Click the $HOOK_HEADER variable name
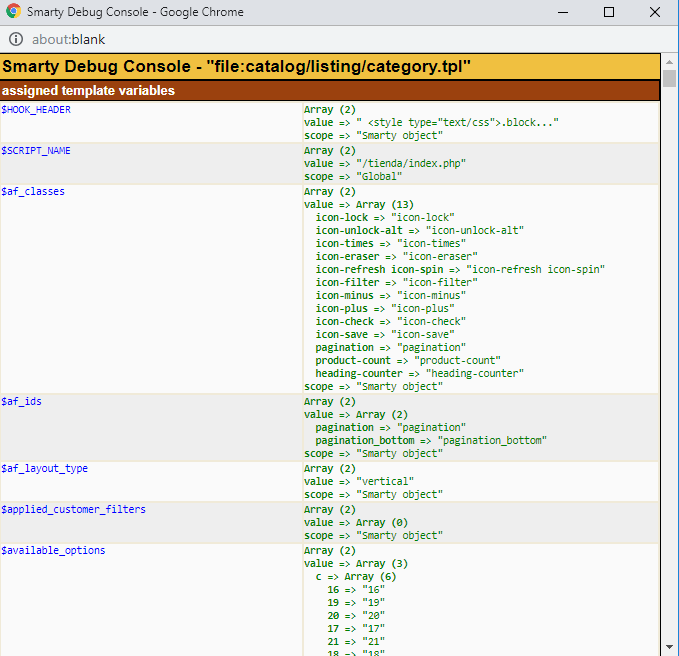This screenshot has width=679, height=656. (x=36, y=109)
